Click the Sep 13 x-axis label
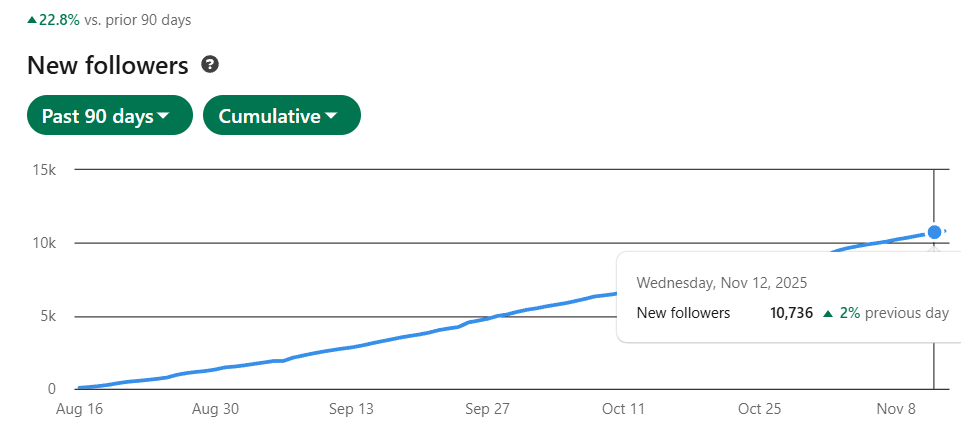Screen dimensions: 961x429 click(351, 409)
